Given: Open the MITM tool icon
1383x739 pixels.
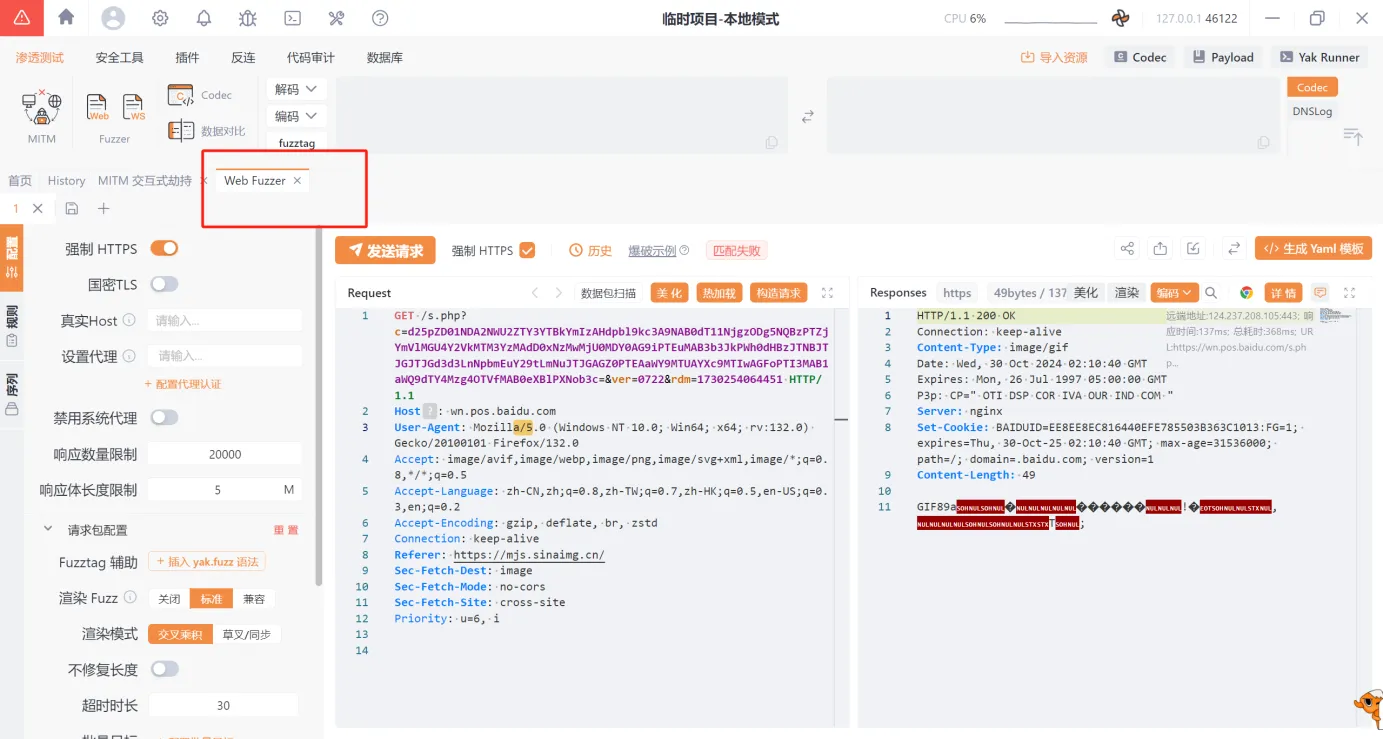Looking at the screenshot, I should click(x=42, y=107).
